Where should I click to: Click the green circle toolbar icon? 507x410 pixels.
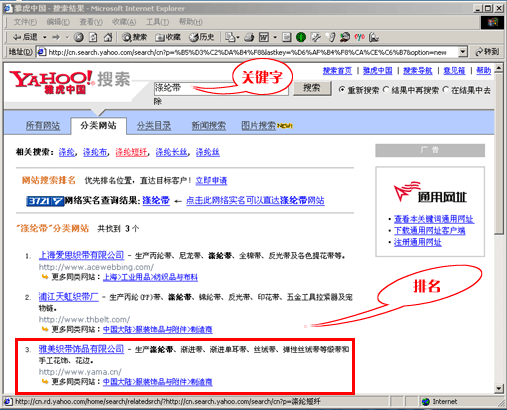pos(301,37)
